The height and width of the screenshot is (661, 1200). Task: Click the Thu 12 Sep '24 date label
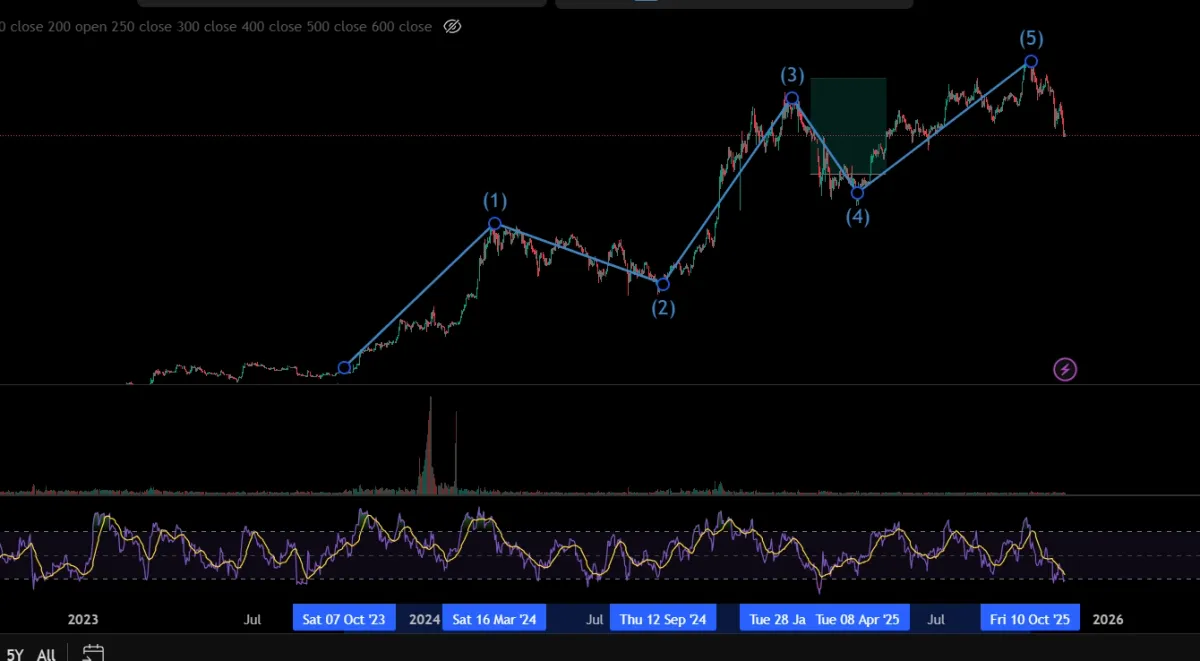point(663,619)
